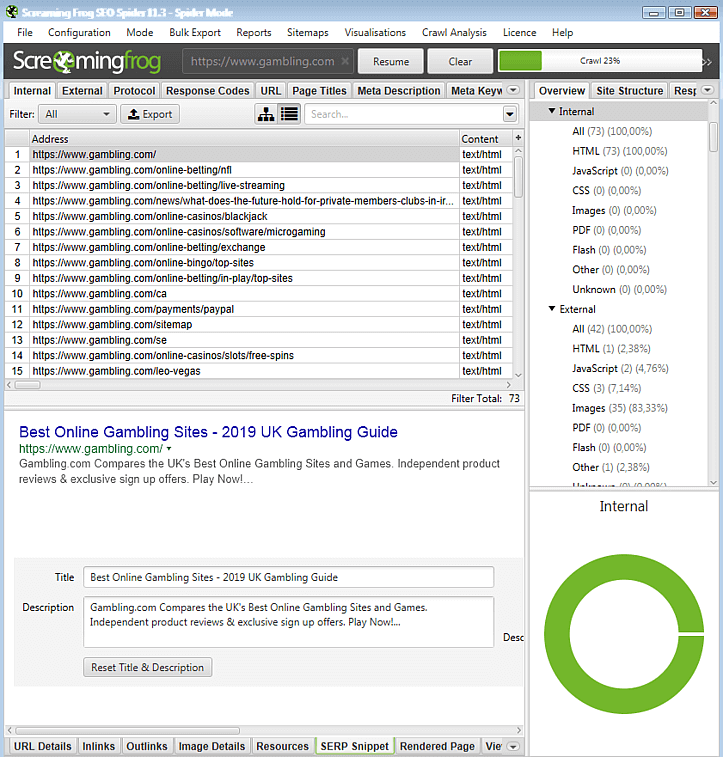723x757 pixels.
Task: Open the Bulk Export menu
Action: pos(195,32)
